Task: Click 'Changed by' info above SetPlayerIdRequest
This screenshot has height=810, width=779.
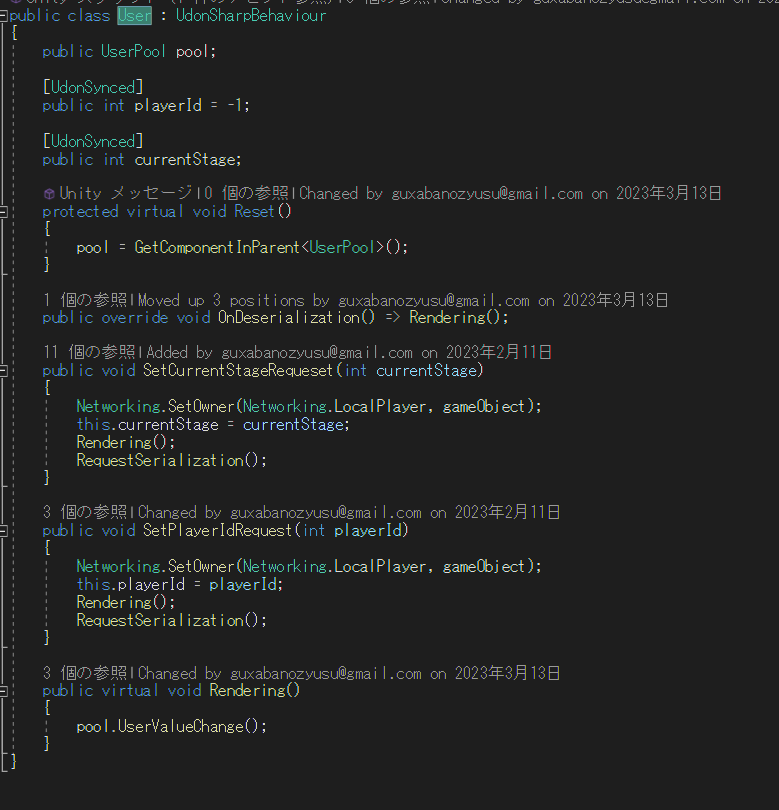Action: pyautogui.click(x=349, y=512)
